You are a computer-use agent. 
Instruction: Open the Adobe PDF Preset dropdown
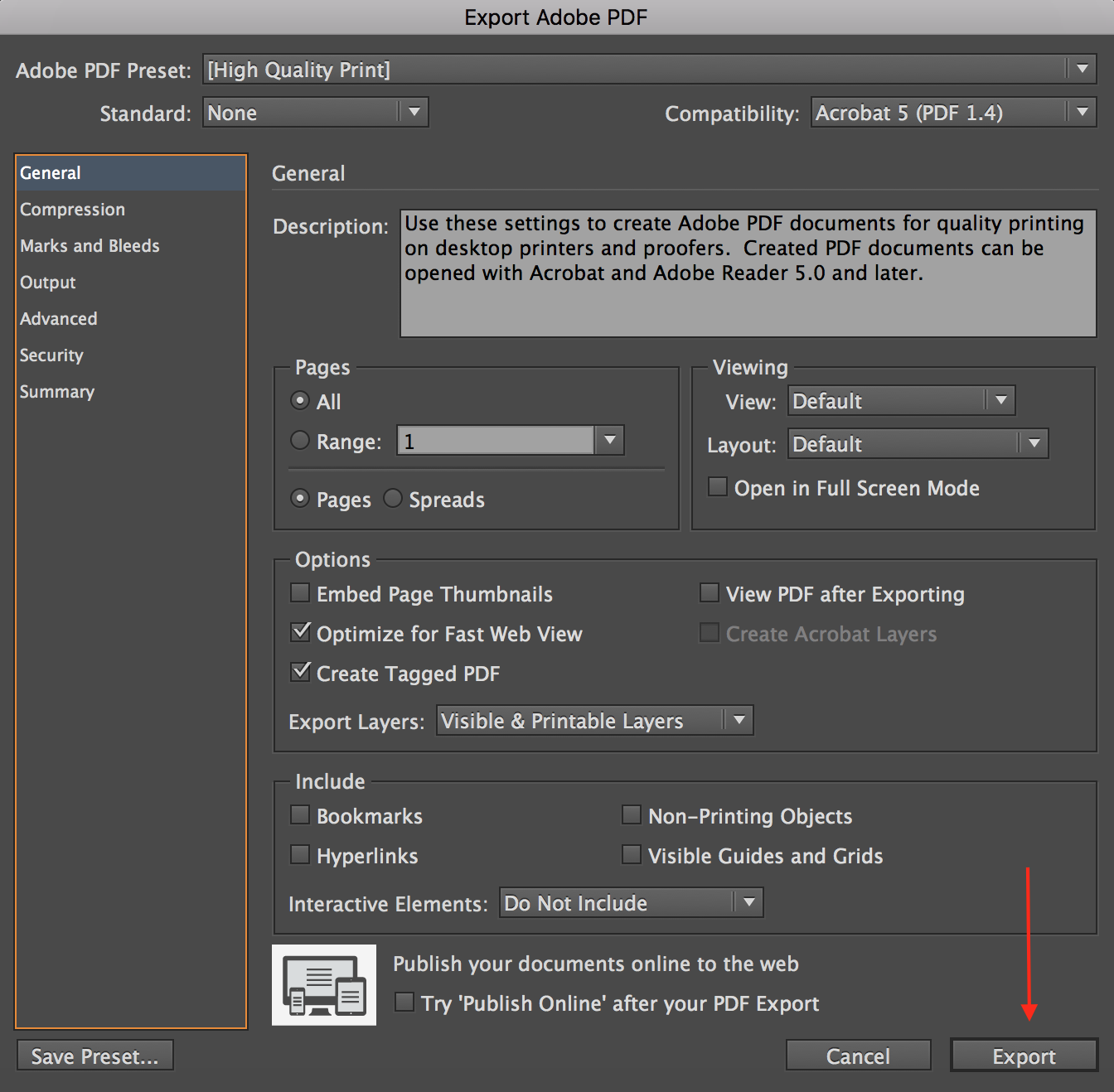coord(650,70)
